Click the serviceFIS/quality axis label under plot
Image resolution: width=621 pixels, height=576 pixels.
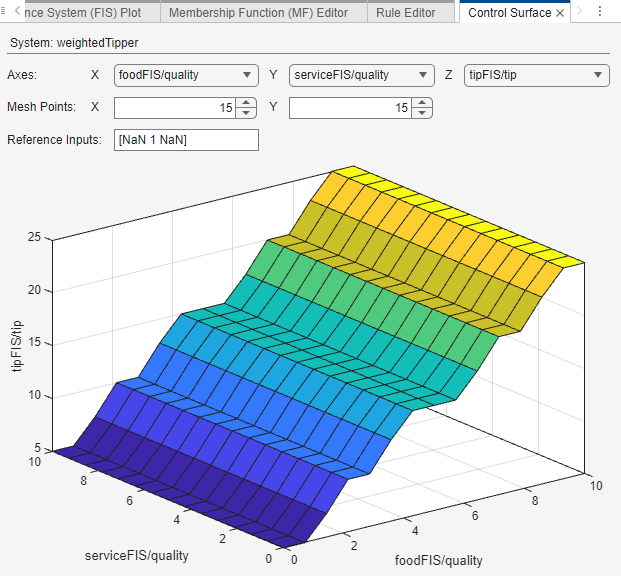coord(137,555)
